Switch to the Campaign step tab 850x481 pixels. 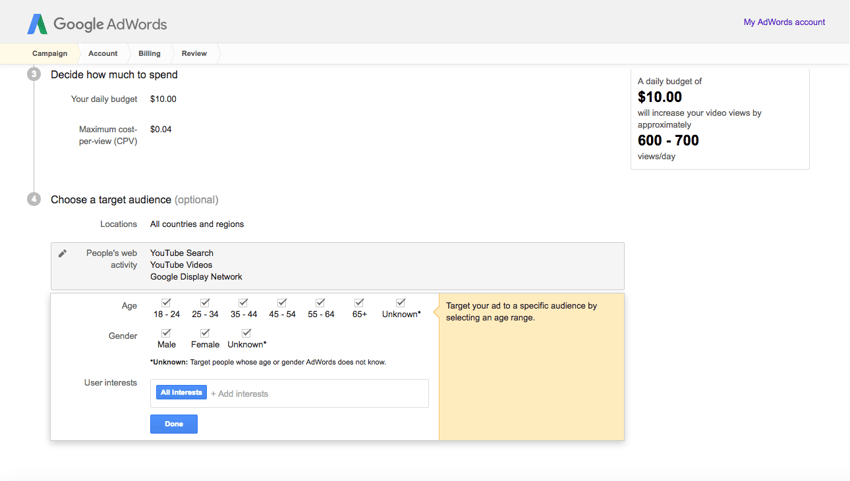[49, 53]
